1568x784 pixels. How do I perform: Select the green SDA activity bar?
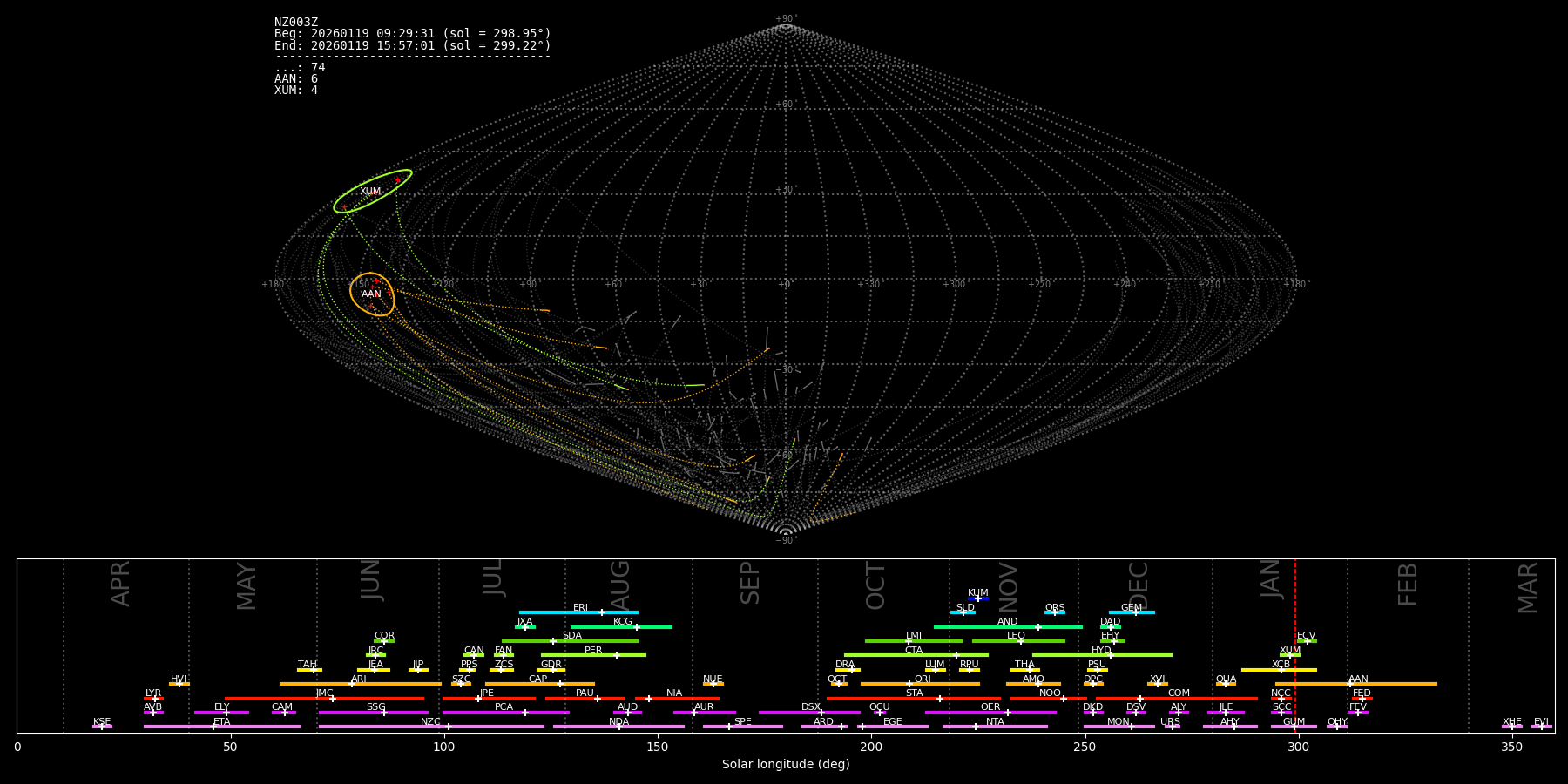[570, 641]
